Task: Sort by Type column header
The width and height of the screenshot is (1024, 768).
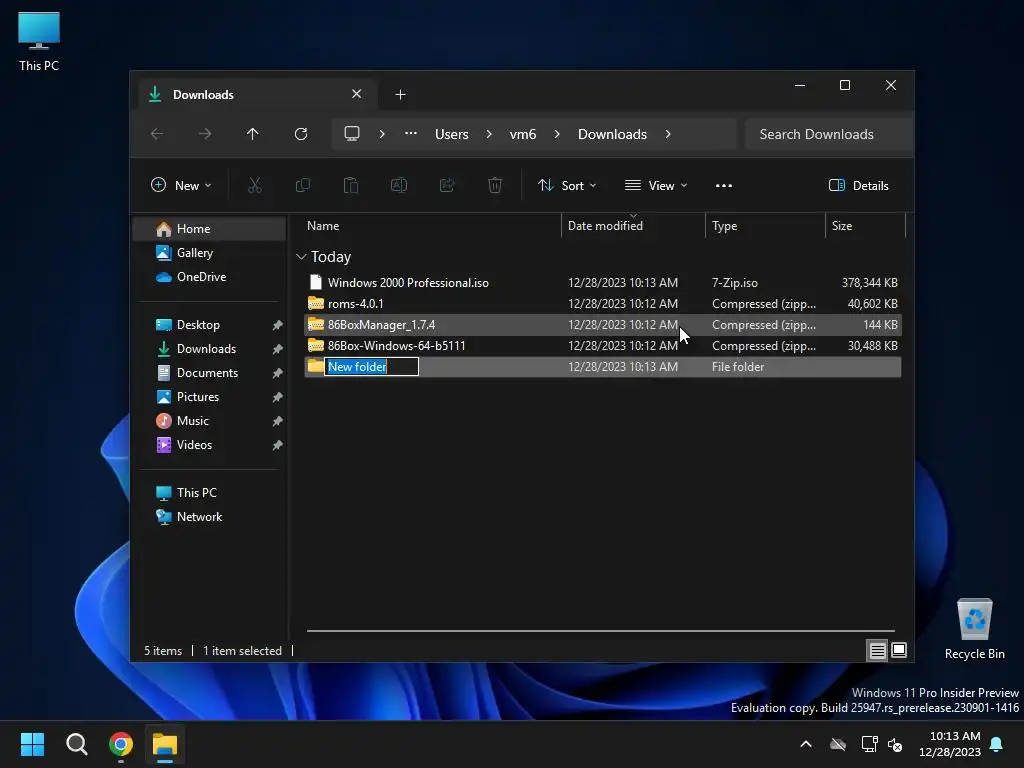Action: coord(765,225)
